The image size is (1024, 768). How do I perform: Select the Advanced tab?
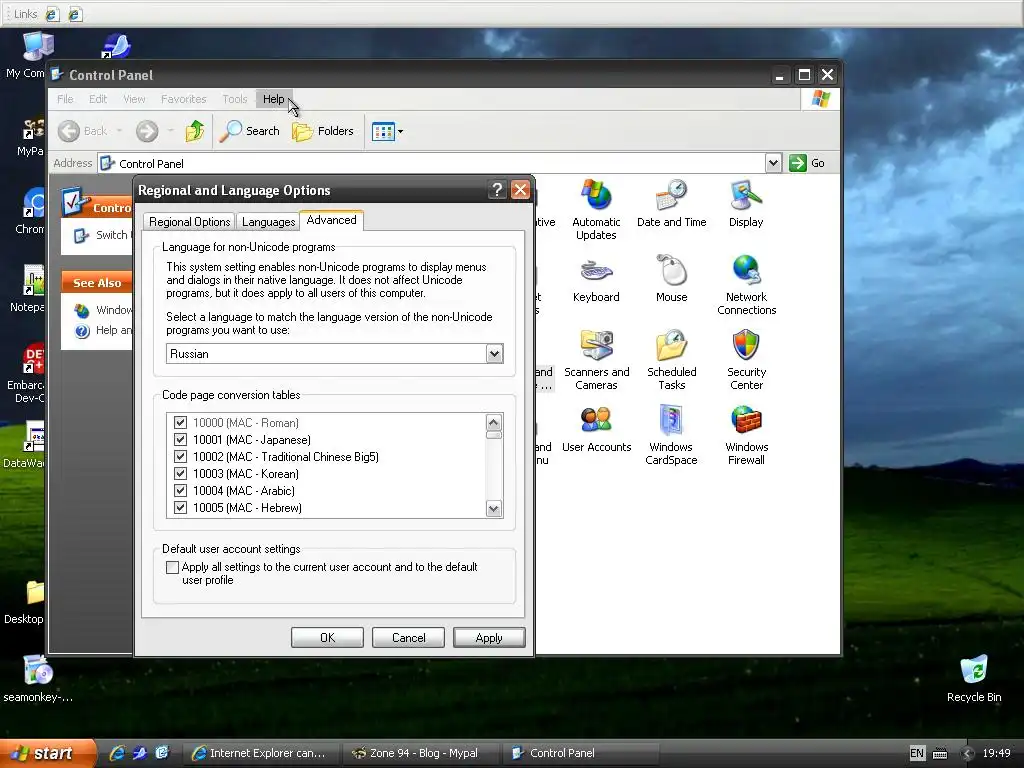click(x=332, y=220)
